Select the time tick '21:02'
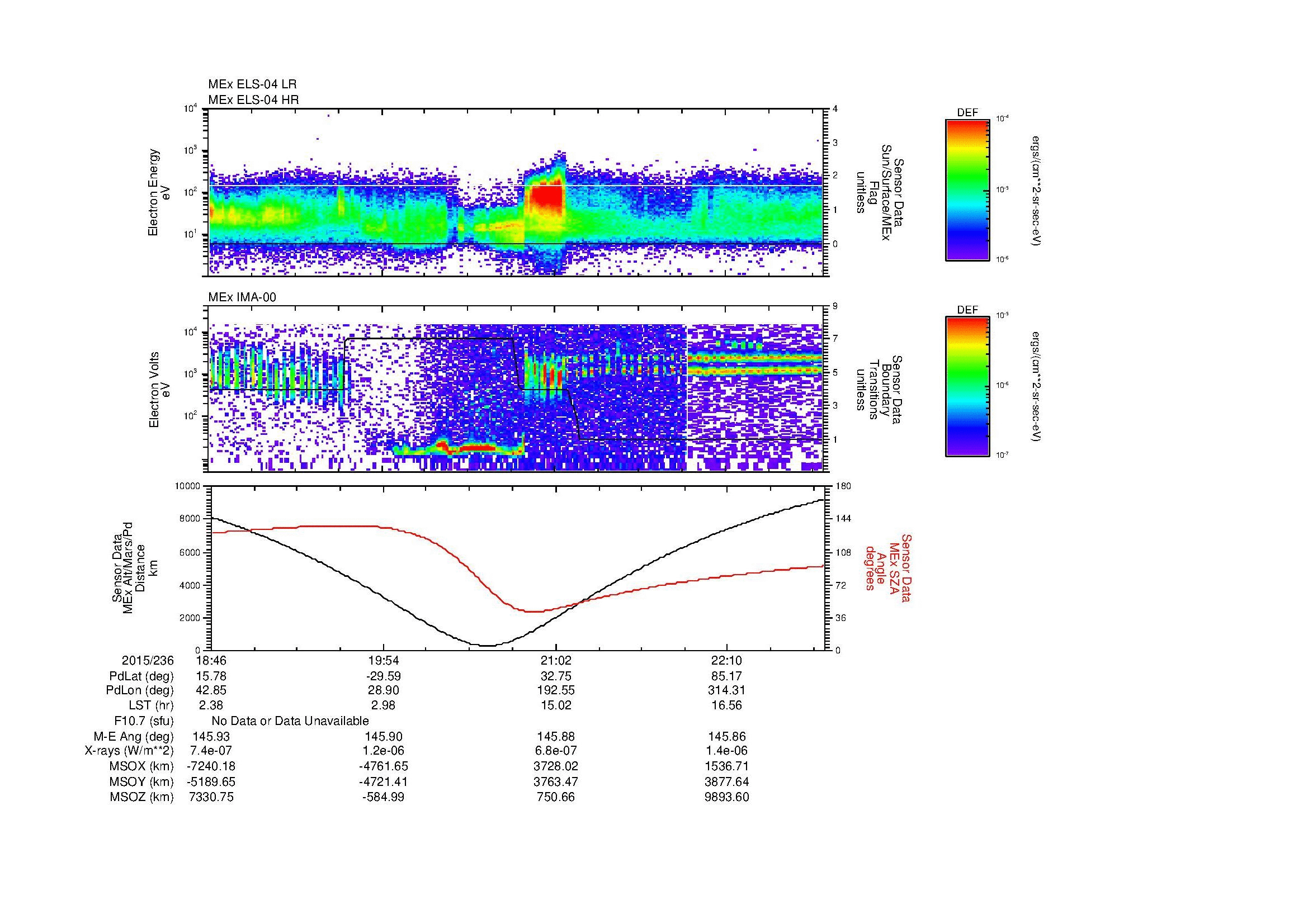 (555, 660)
